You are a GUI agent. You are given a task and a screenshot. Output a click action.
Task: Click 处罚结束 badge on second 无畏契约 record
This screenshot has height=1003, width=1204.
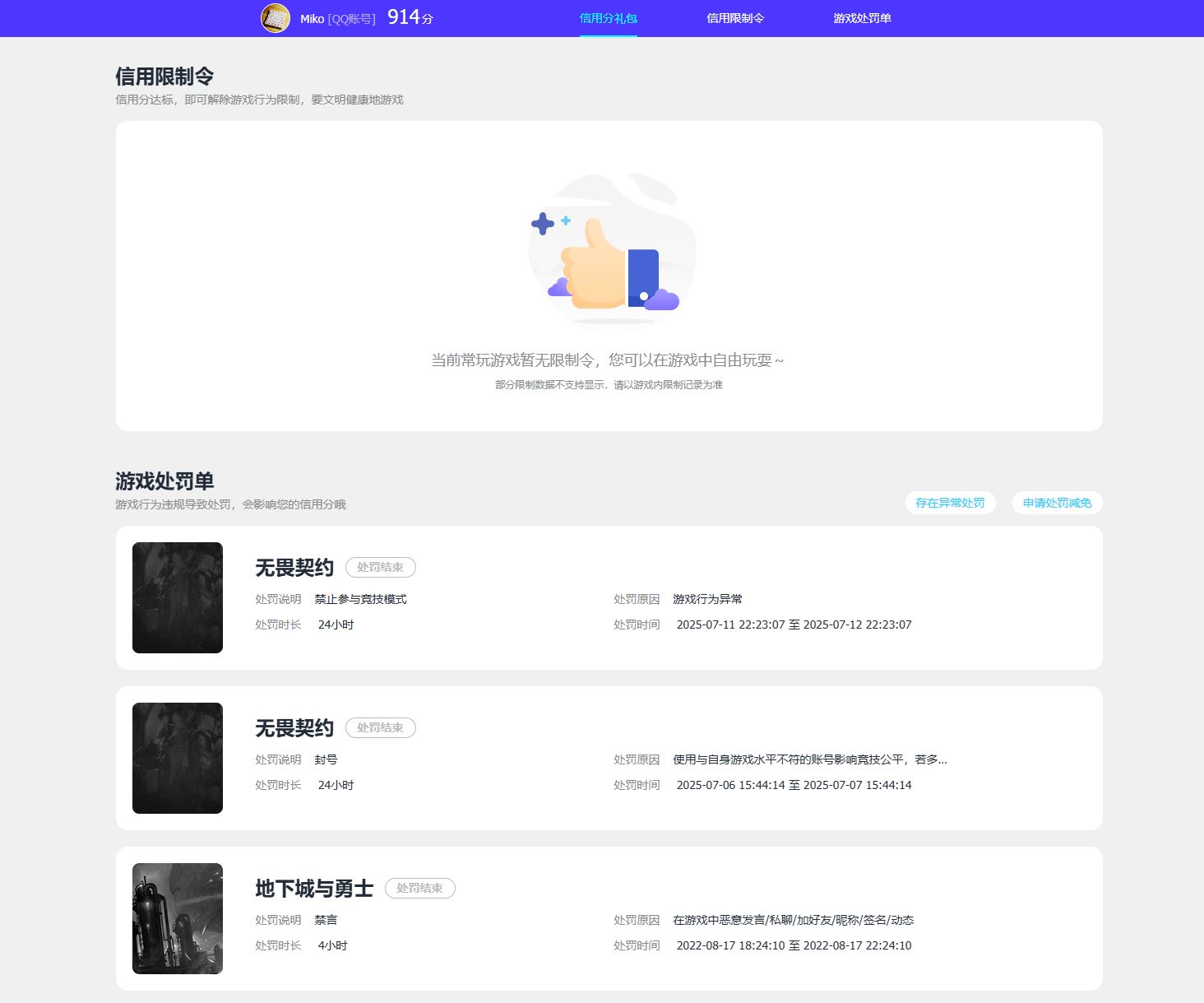pos(380,727)
